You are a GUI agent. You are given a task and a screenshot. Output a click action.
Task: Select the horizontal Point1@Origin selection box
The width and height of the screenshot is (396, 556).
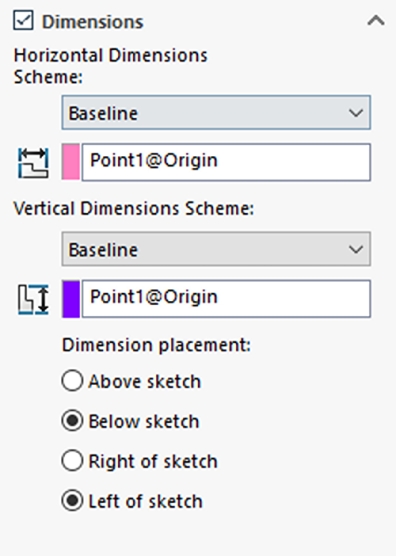226,162
